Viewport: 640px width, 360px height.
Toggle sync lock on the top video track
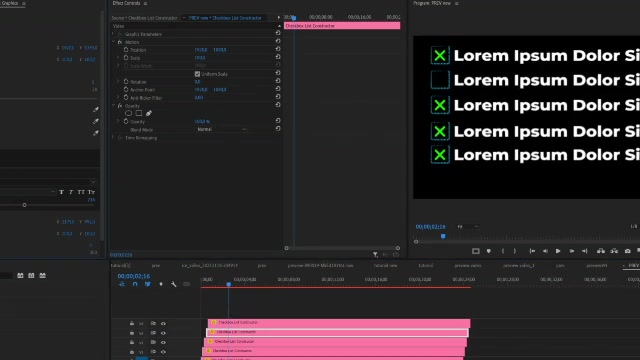tap(153, 323)
